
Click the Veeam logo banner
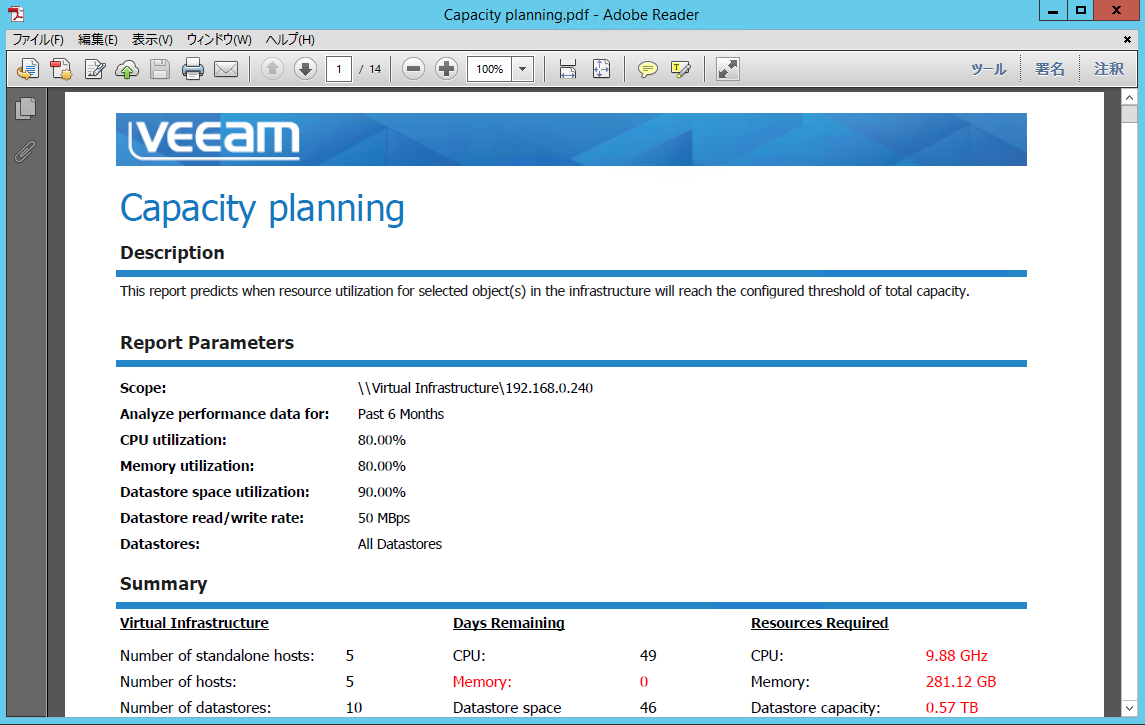pyautogui.click(x=571, y=139)
